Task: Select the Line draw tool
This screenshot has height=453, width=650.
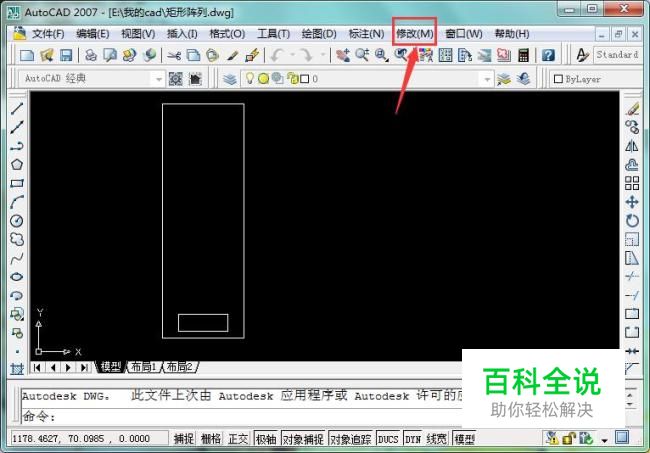Action: point(17,109)
